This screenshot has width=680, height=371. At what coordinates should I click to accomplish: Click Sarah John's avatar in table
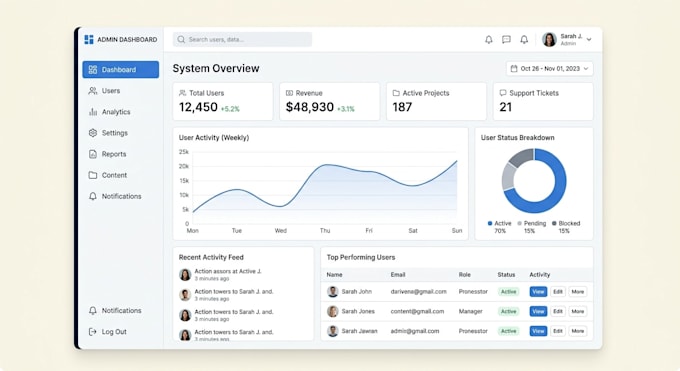[x=333, y=292]
